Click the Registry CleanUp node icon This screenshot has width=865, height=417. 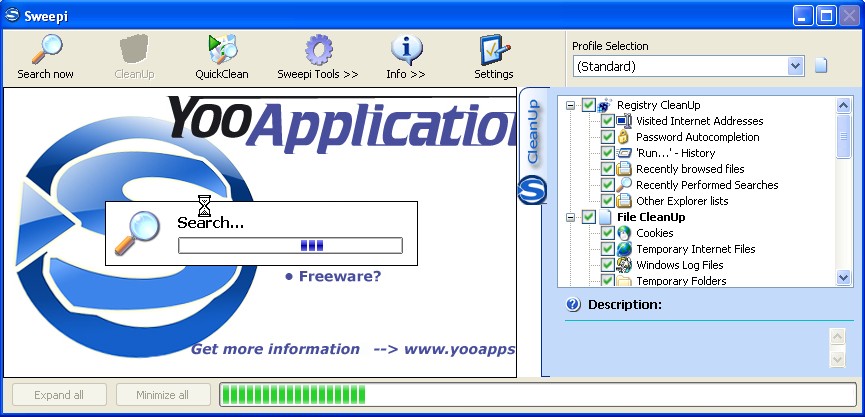click(x=605, y=104)
